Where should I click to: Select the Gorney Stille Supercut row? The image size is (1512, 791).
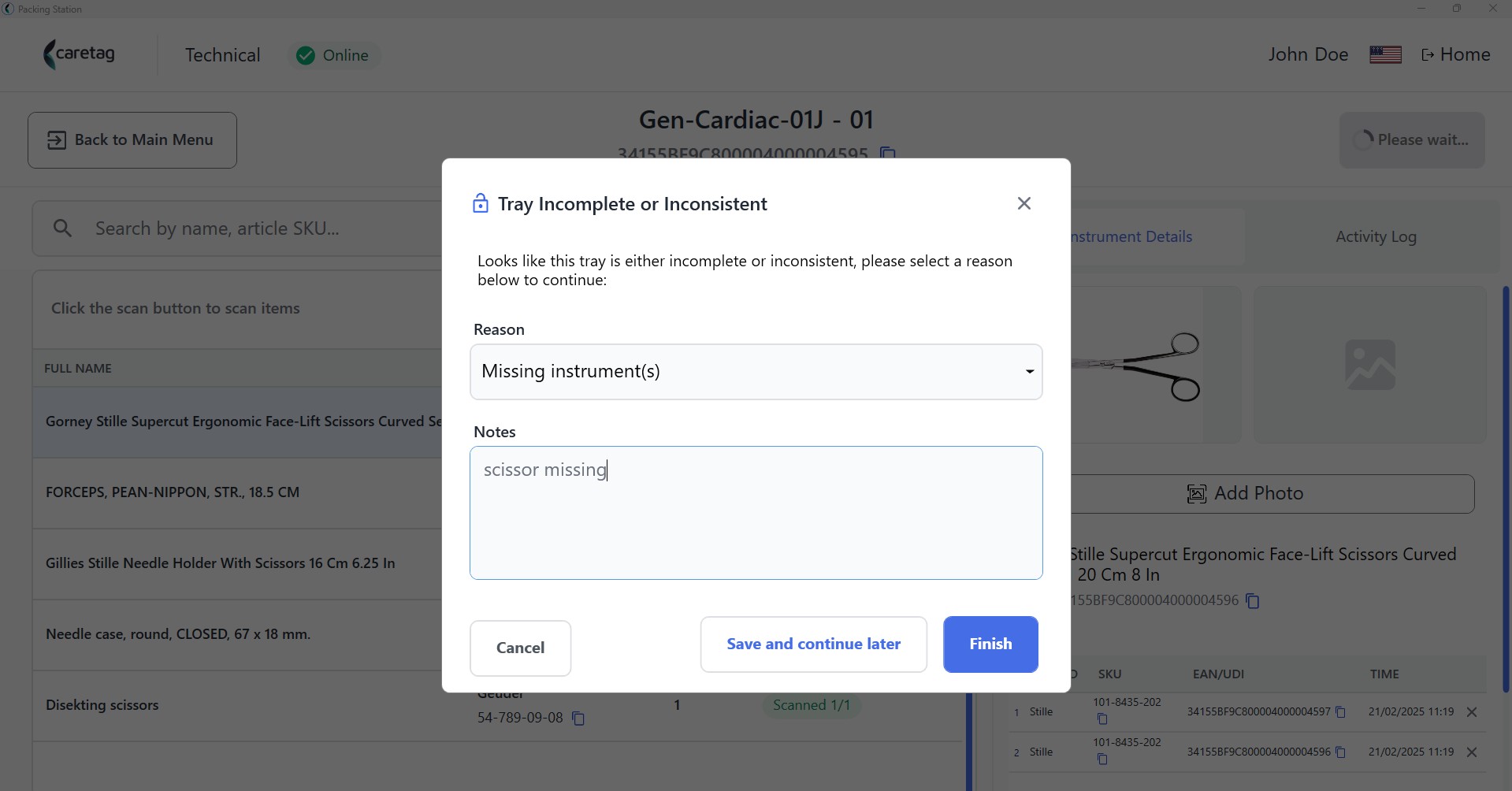tap(236, 422)
